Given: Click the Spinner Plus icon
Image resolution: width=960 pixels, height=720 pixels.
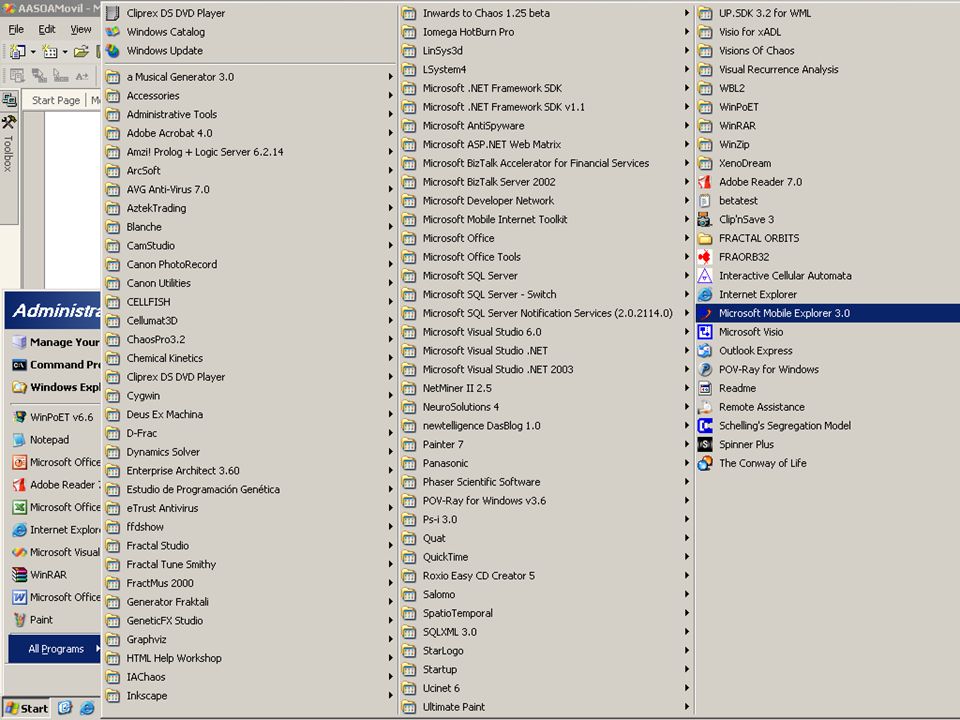Looking at the screenshot, I should click(x=705, y=444).
